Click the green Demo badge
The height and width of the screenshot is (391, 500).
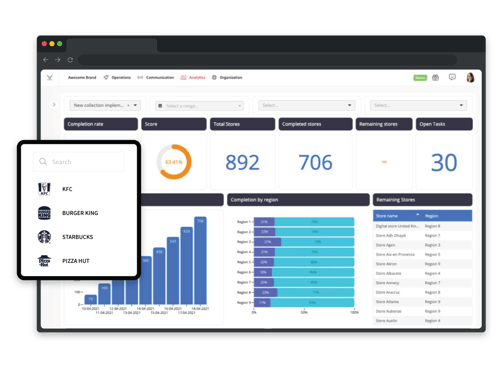(420, 78)
